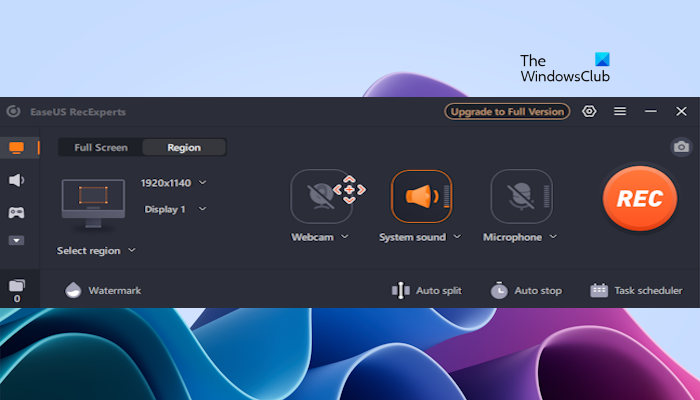Select the screen recording mode icon in sidebar
Screen dimensions: 700x400
17,148
